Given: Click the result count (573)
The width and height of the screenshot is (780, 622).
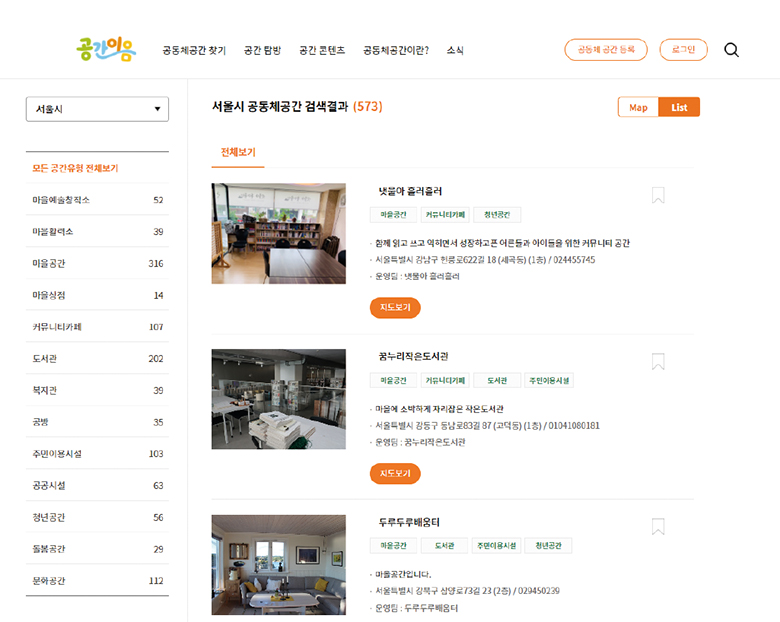Looking at the screenshot, I should 368,106.
